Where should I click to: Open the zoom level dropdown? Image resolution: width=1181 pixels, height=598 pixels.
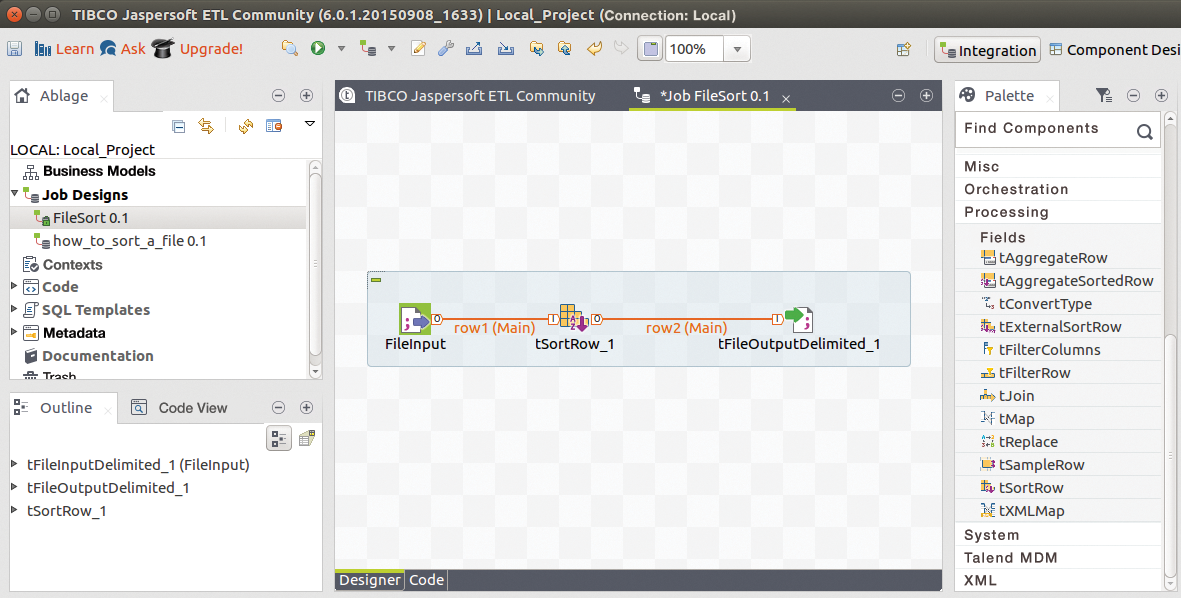tap(735, 48)
